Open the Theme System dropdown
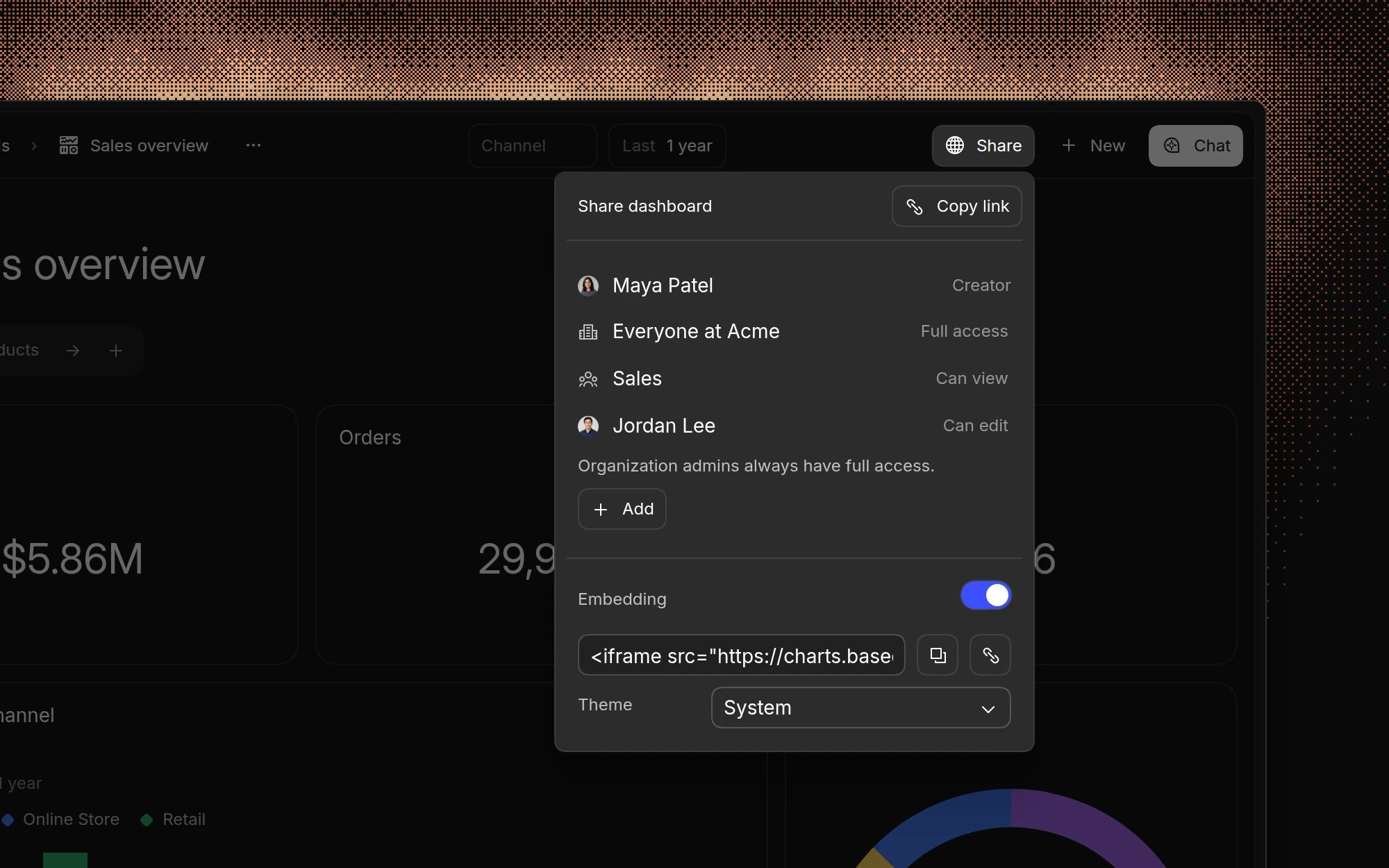 click(x=860, y=708)
